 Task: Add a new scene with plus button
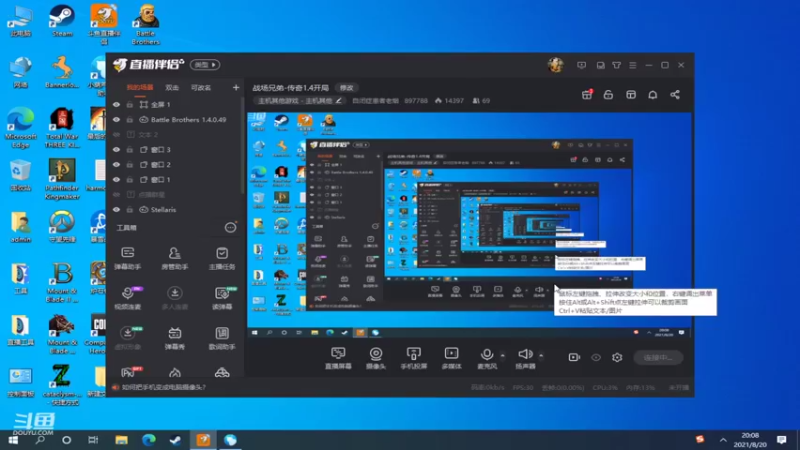pos(236,88)
